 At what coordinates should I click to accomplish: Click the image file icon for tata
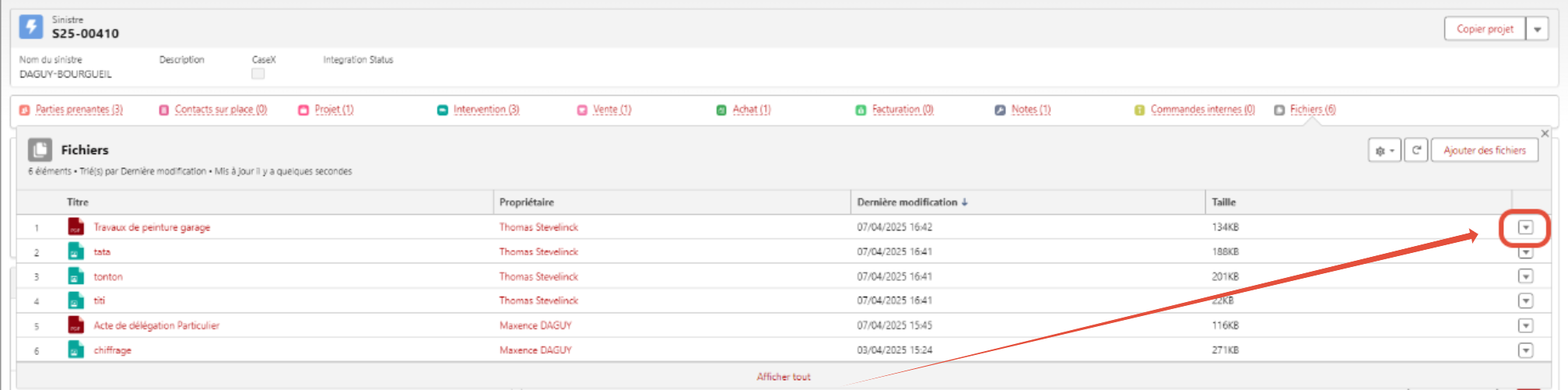point(75,251)
